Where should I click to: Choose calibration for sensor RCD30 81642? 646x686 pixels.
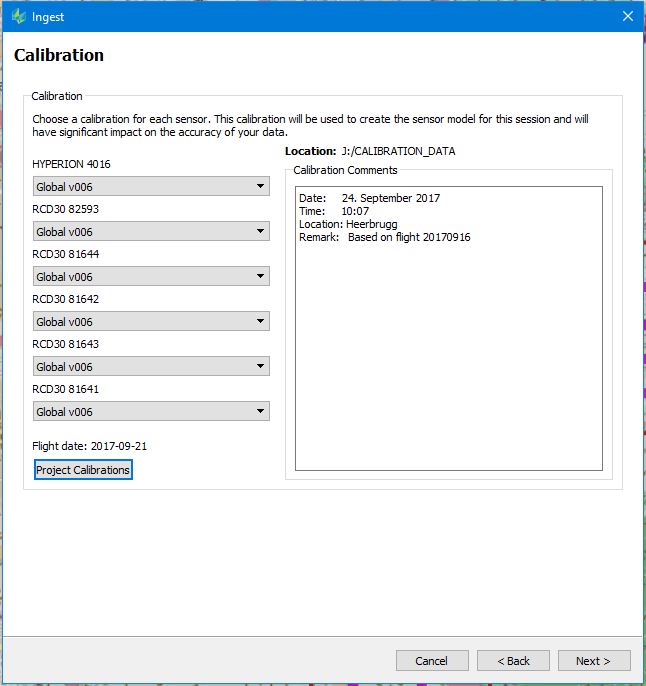click(x=151, y=321)
